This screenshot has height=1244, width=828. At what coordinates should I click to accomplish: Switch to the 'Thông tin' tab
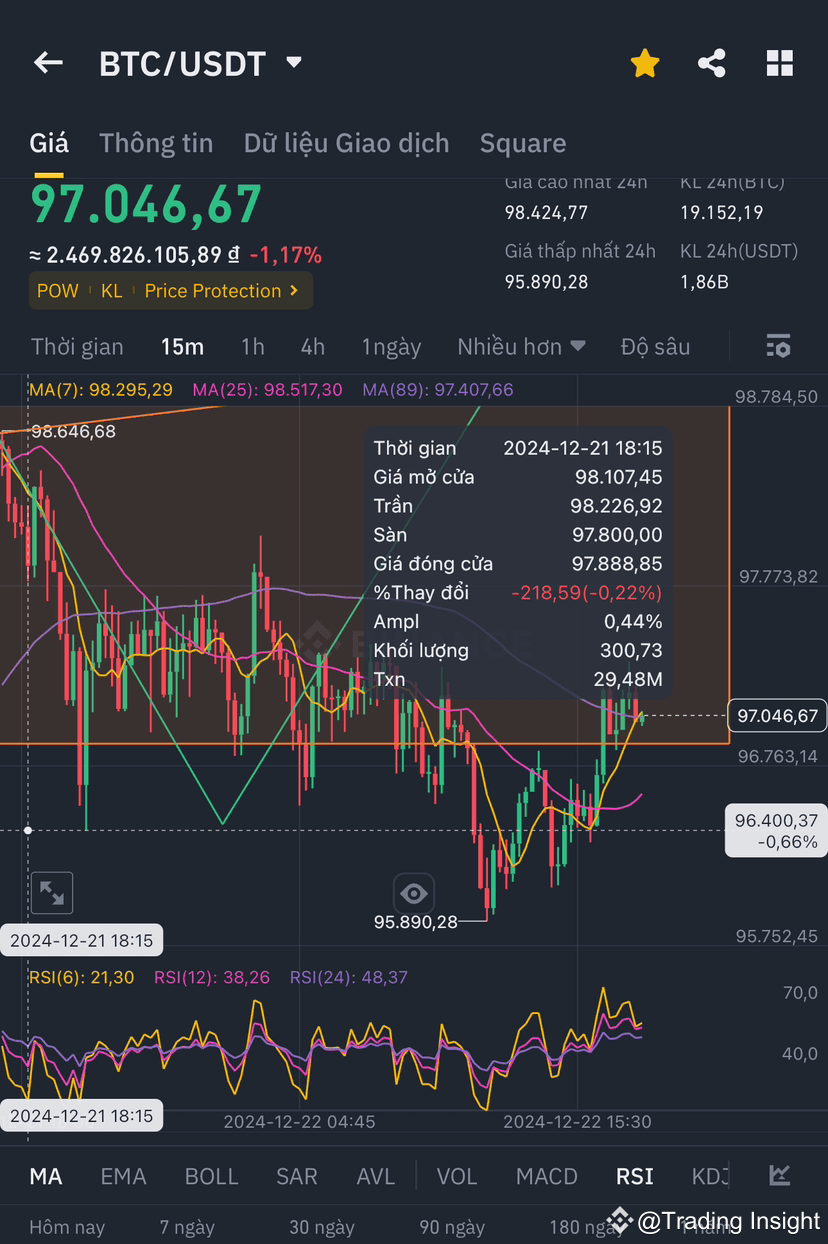pos(156,143)
